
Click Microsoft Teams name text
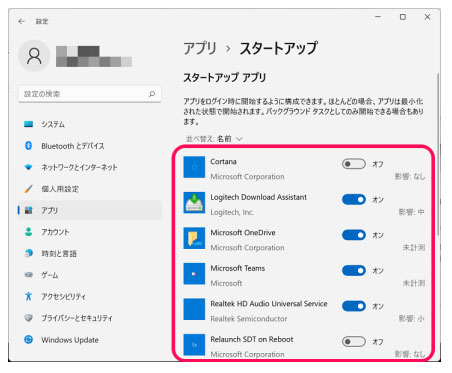point(238,268)
